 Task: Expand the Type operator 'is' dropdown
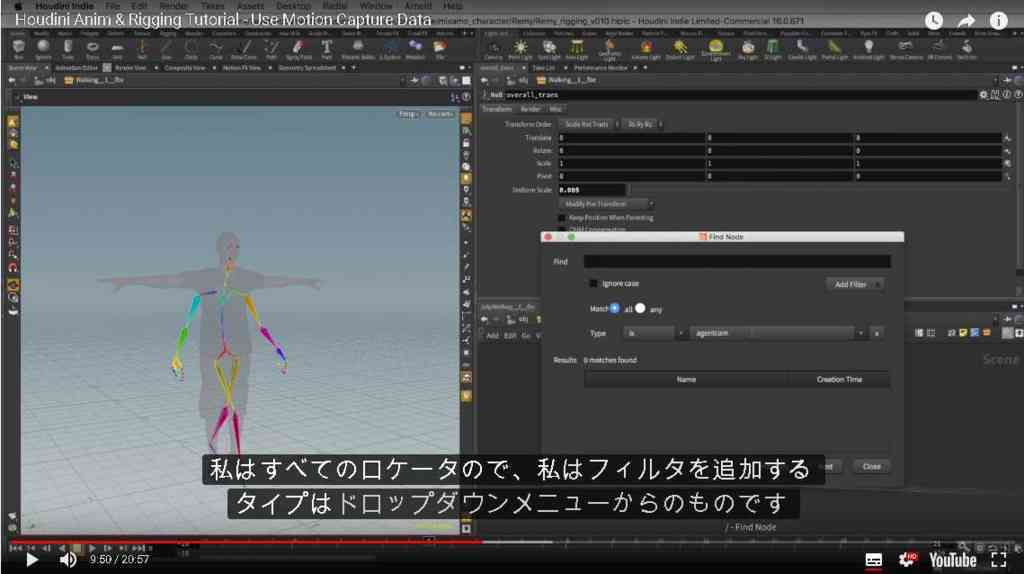click(x=653, y=333)
